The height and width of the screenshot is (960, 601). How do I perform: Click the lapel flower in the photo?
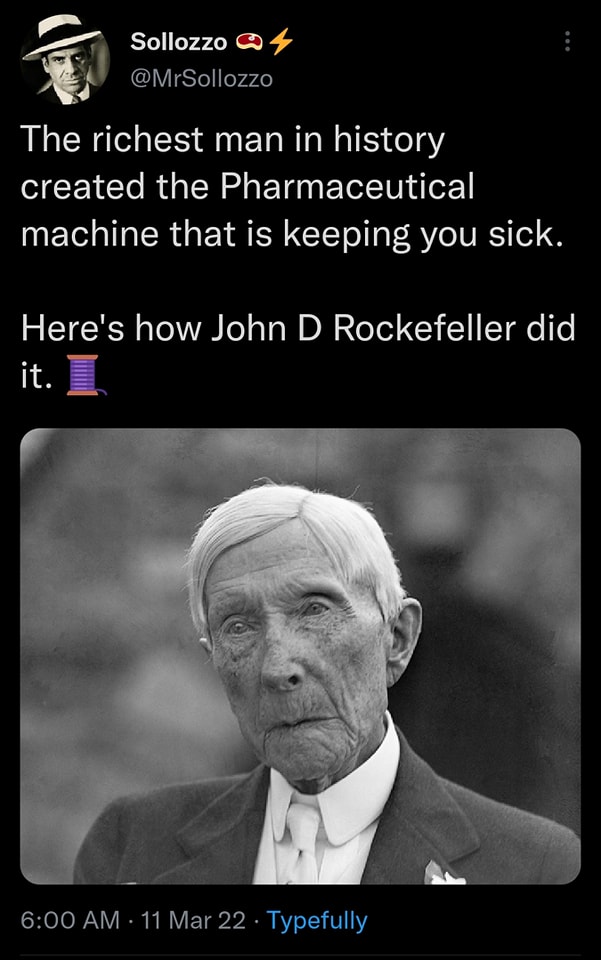pyautogui.click(x=443, y=872)
